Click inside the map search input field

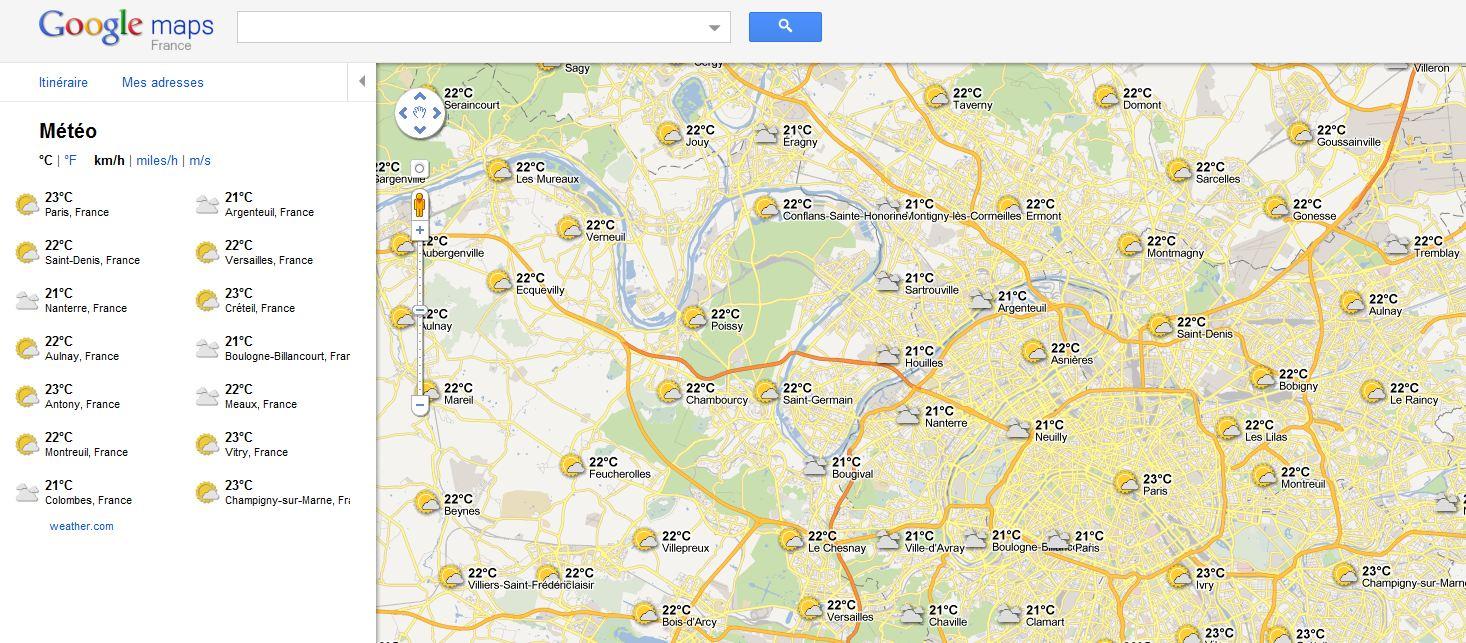[470, 27]
